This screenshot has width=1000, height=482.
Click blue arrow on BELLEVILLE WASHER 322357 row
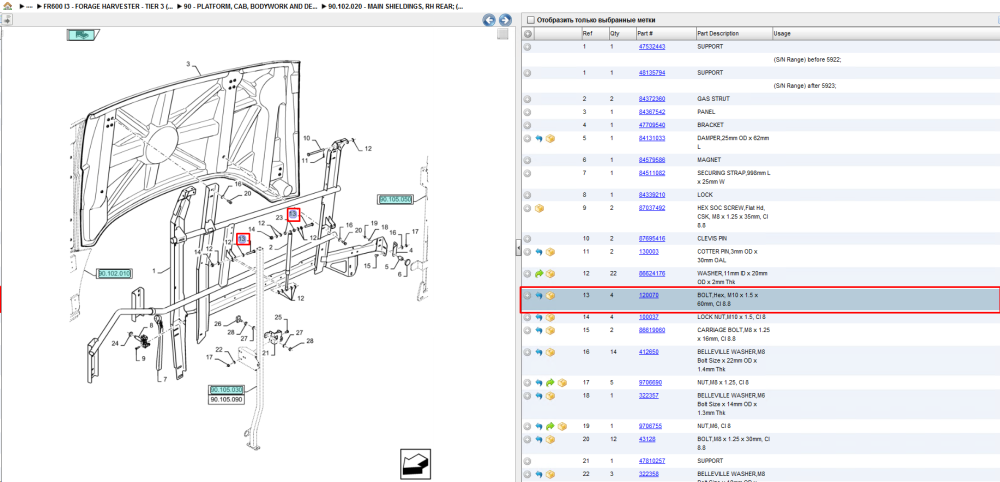[x=539, y=396]
